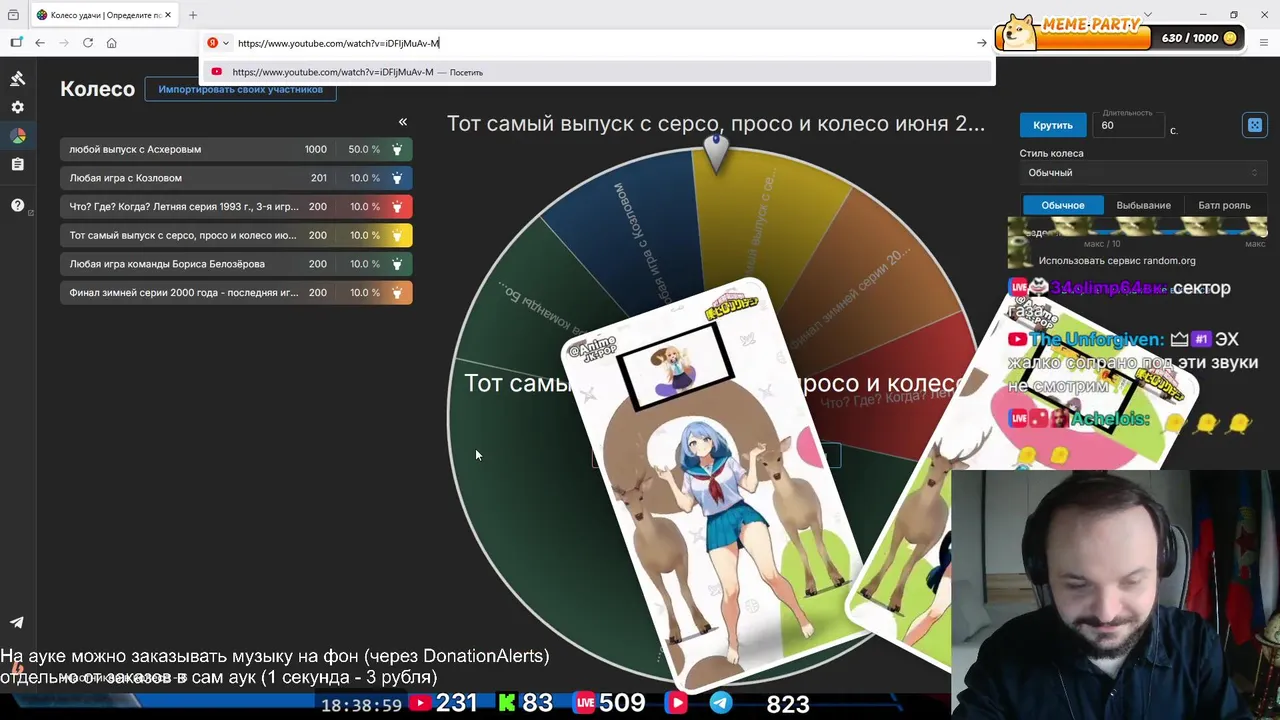
Task: Click the '50.0 %' chance value
Action: click(363, 149)
